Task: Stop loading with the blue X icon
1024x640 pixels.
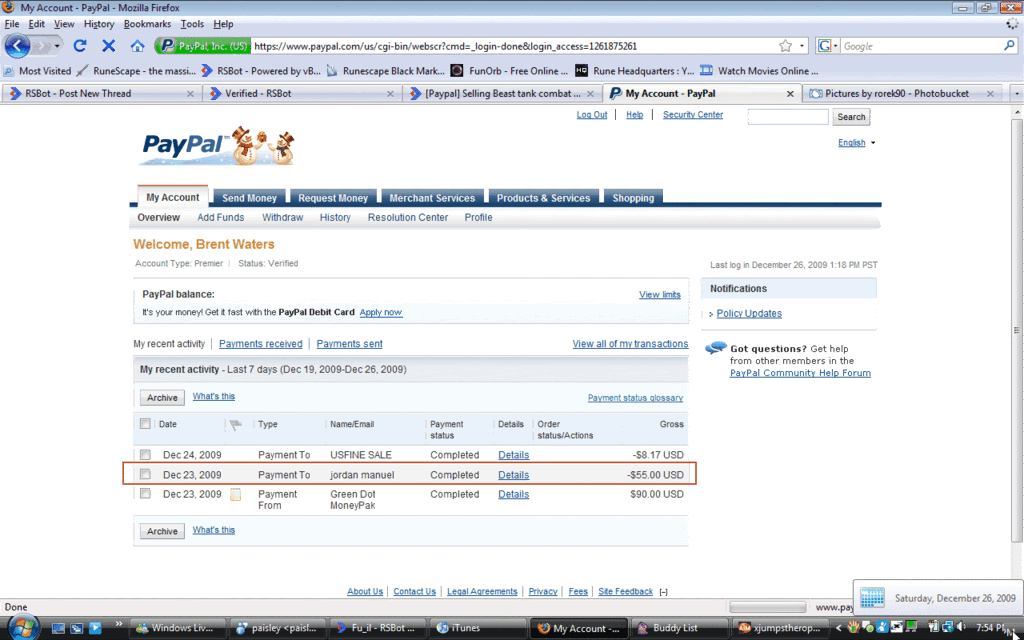Action: click(x=108, y=46)
